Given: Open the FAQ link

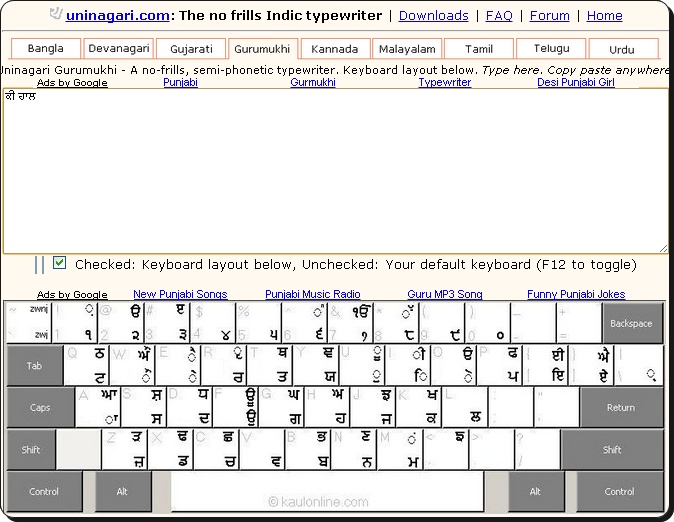Looking at the screenshot, I should pos(499,15).
